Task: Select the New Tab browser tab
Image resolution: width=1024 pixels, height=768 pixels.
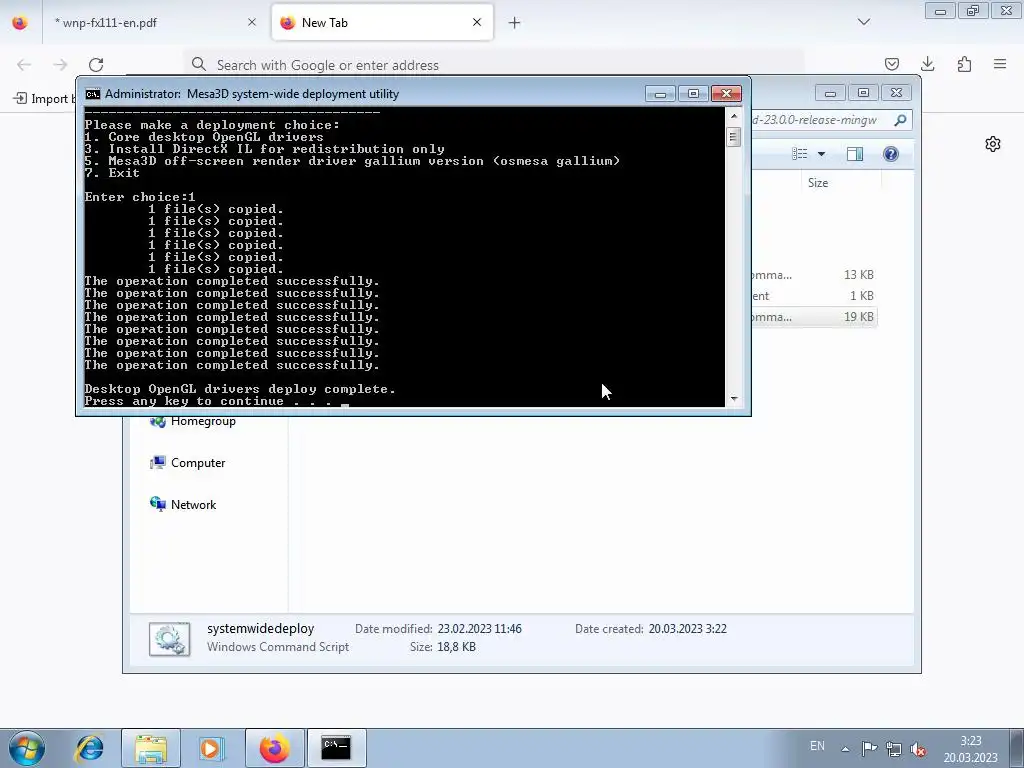Action: [x=382, y=23]
